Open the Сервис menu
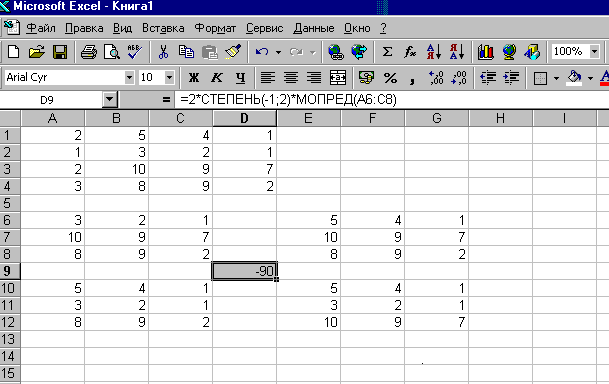This screenshot has height=384, width=609. (x=264, y=28)
